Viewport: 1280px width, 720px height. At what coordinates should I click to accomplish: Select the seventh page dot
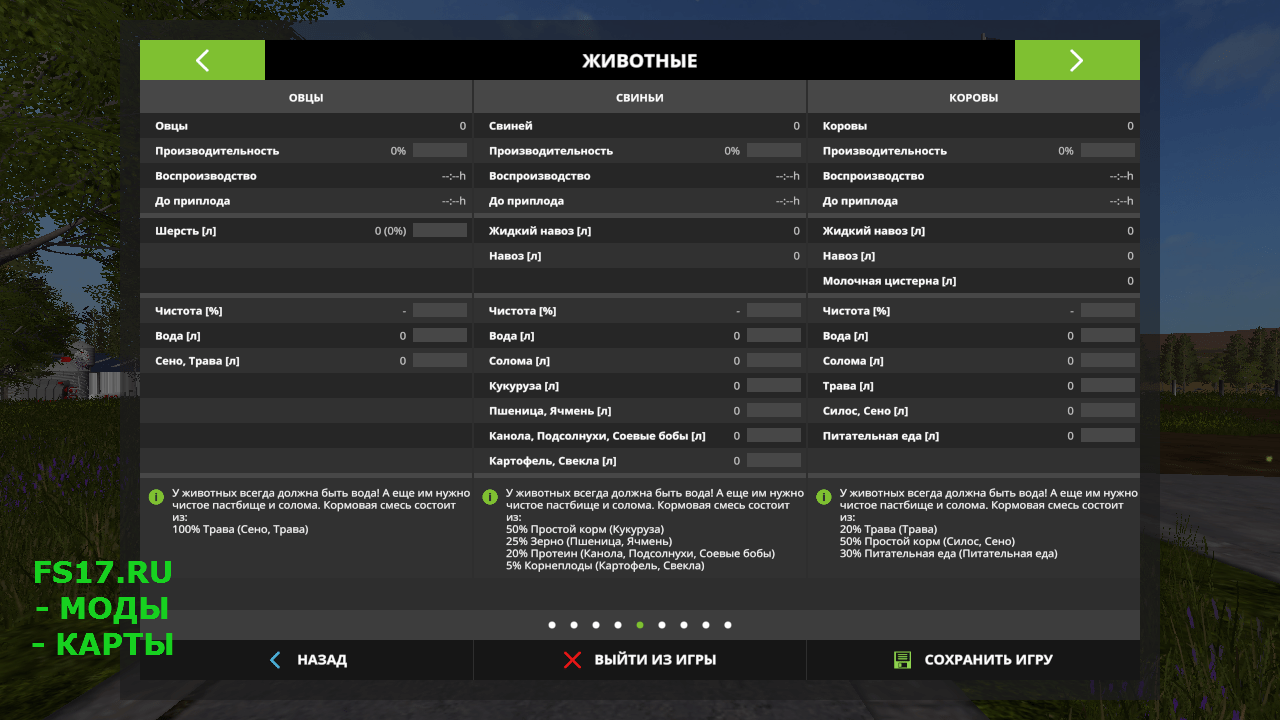684,625
